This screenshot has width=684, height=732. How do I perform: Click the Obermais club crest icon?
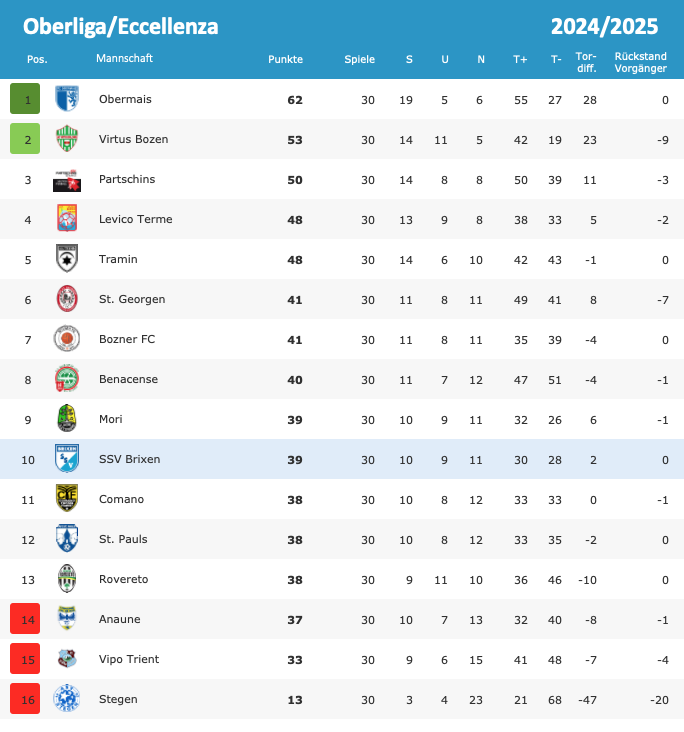tap(67, 99)
